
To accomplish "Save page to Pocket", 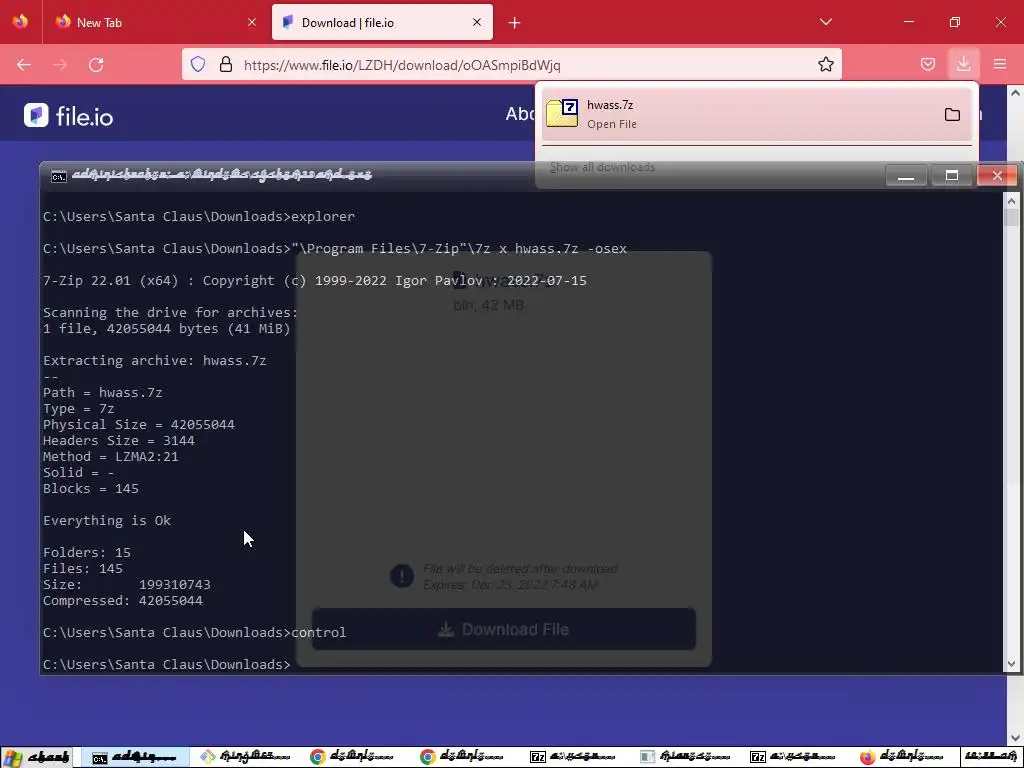I will (x=927, y=64).
